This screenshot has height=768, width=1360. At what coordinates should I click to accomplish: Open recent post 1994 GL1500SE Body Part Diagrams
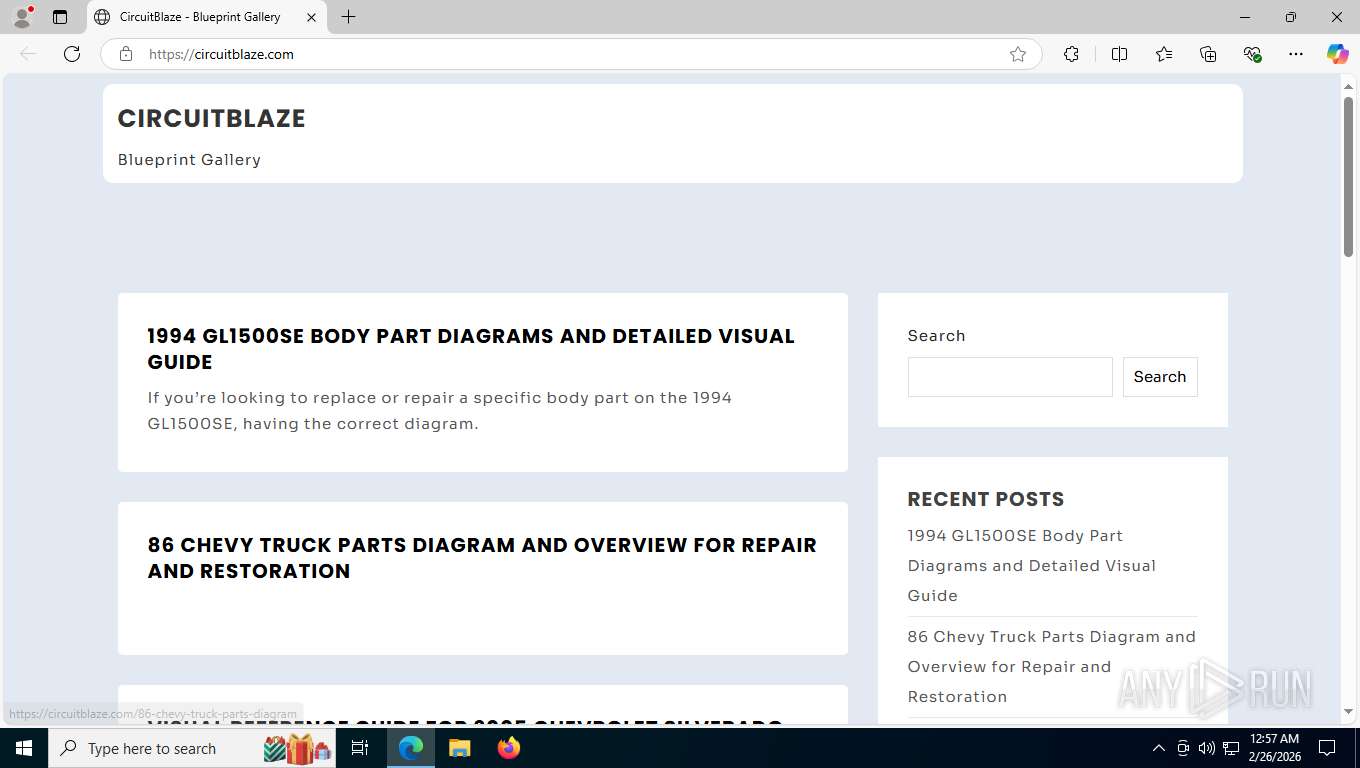pos(1031,565)
